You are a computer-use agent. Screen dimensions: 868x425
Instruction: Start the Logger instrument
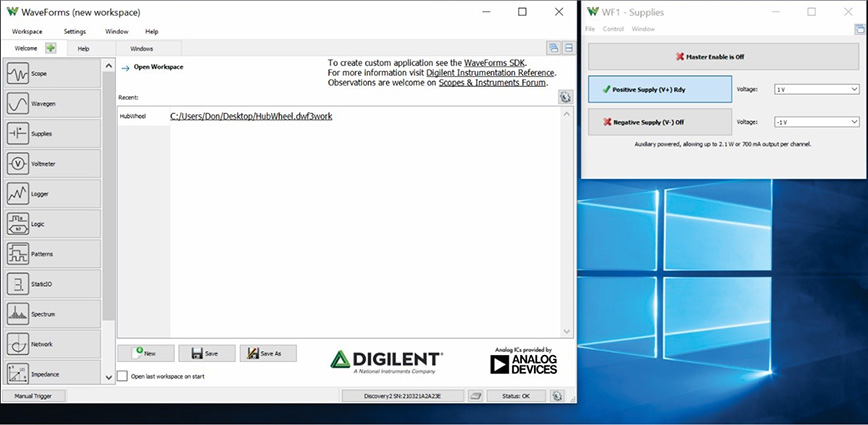coord(52,193)
